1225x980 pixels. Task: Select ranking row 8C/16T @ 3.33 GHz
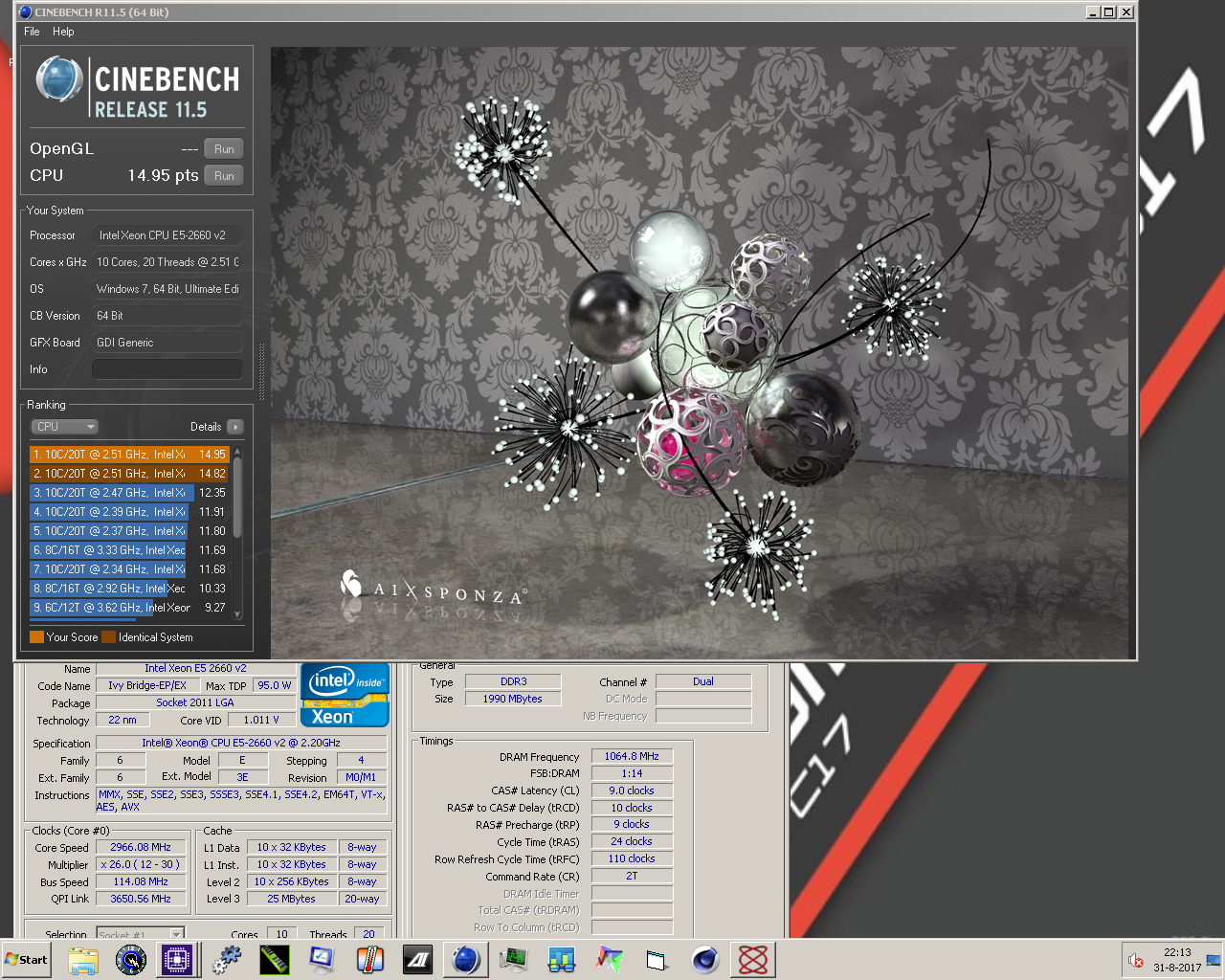pyautogui.click(x=129, y=550)
